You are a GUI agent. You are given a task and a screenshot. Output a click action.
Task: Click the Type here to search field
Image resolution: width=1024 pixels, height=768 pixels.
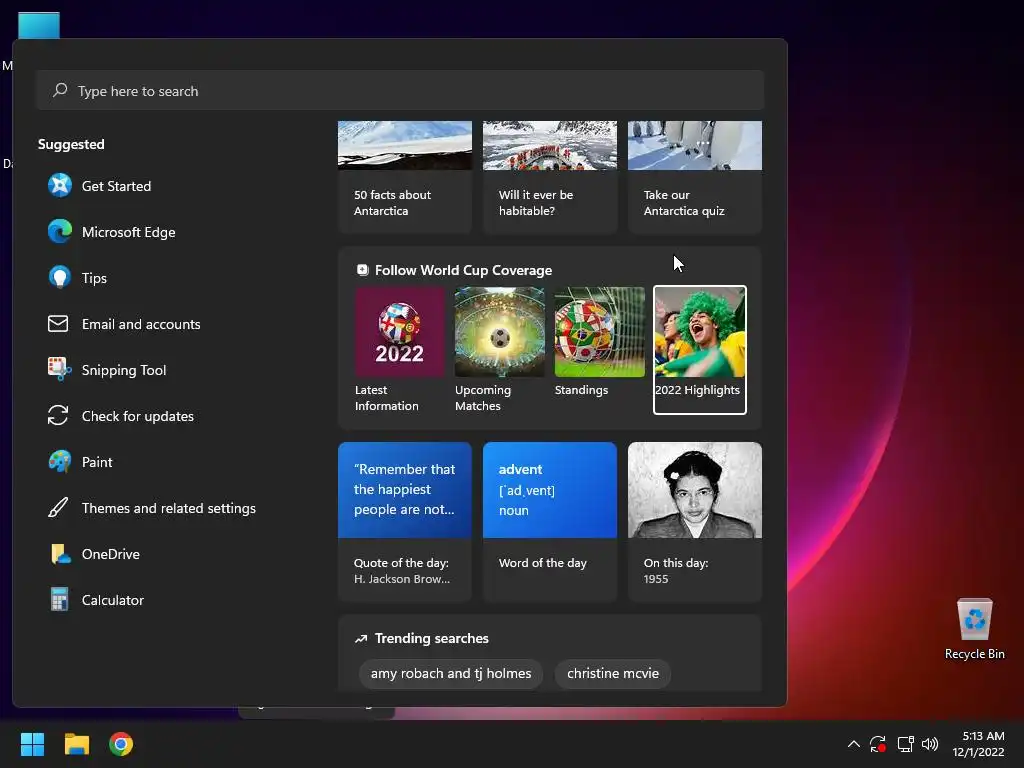pyautogui.click(x=400, y=90)
